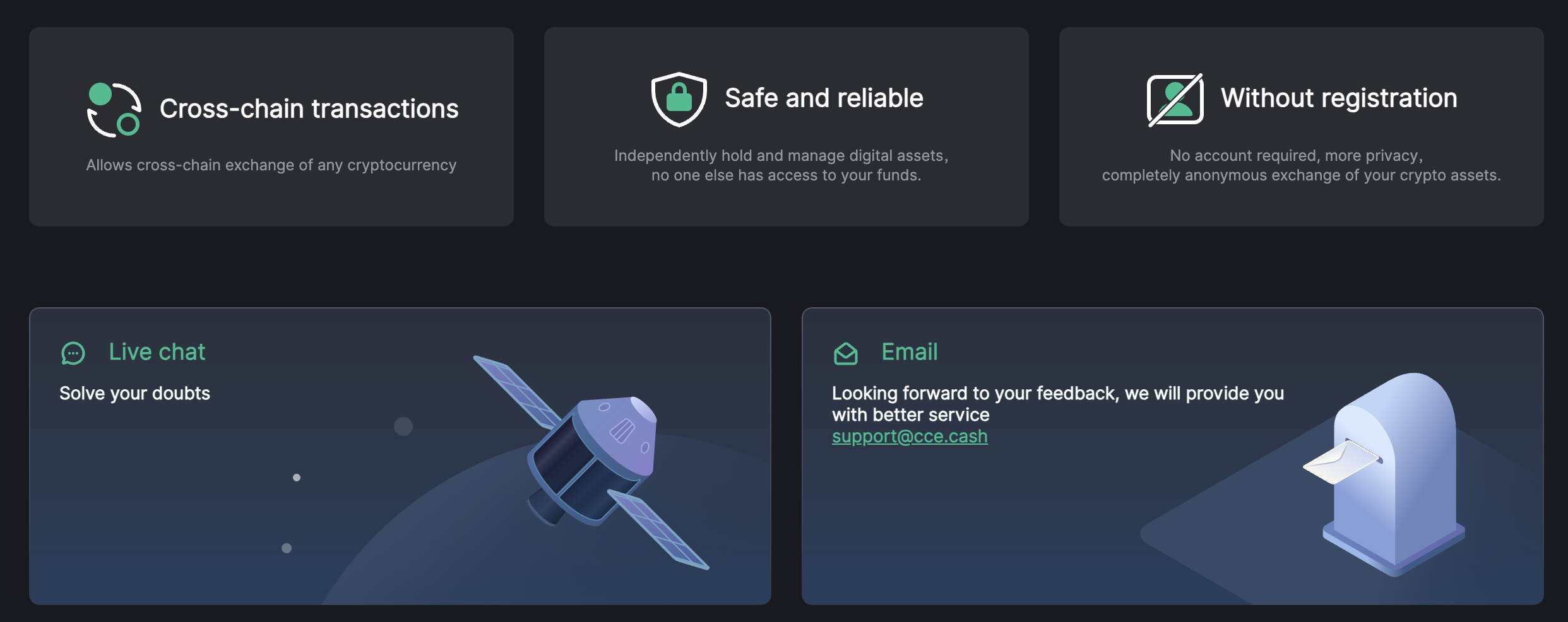Click the open envelope Email icon
Screen dimensions: 1568x622
845,353
